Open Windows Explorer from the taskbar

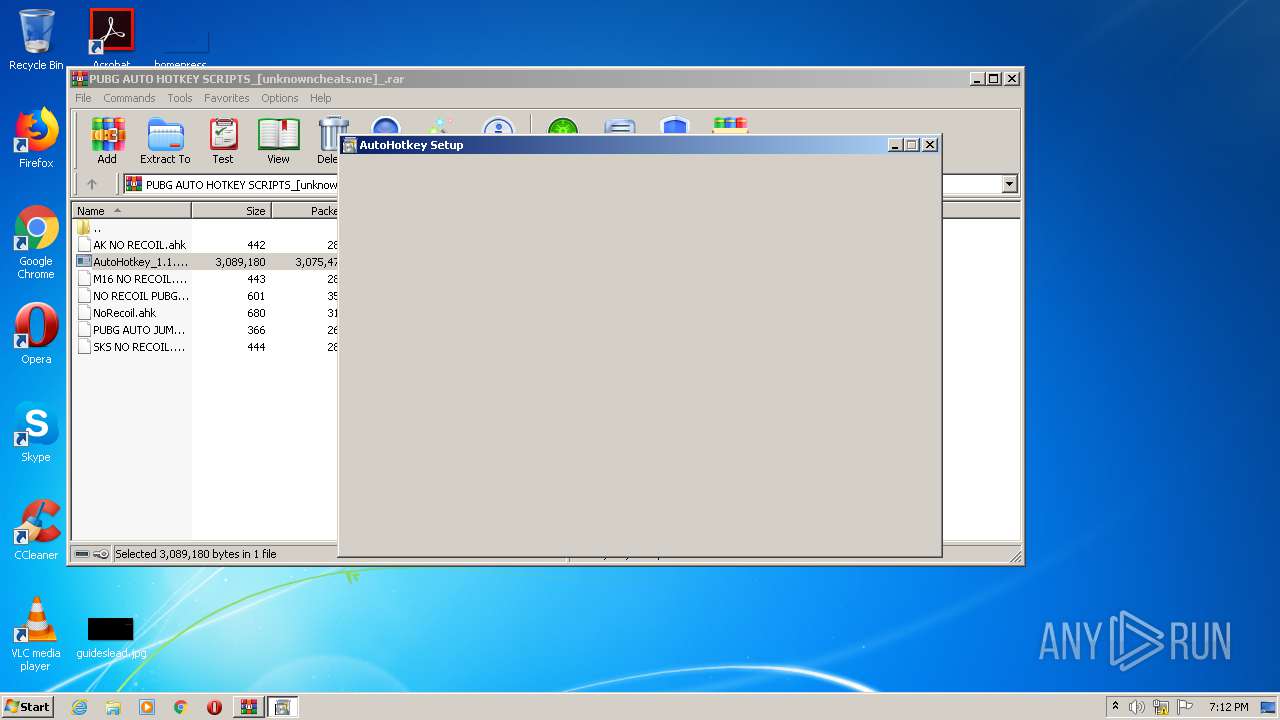[113, 707]
